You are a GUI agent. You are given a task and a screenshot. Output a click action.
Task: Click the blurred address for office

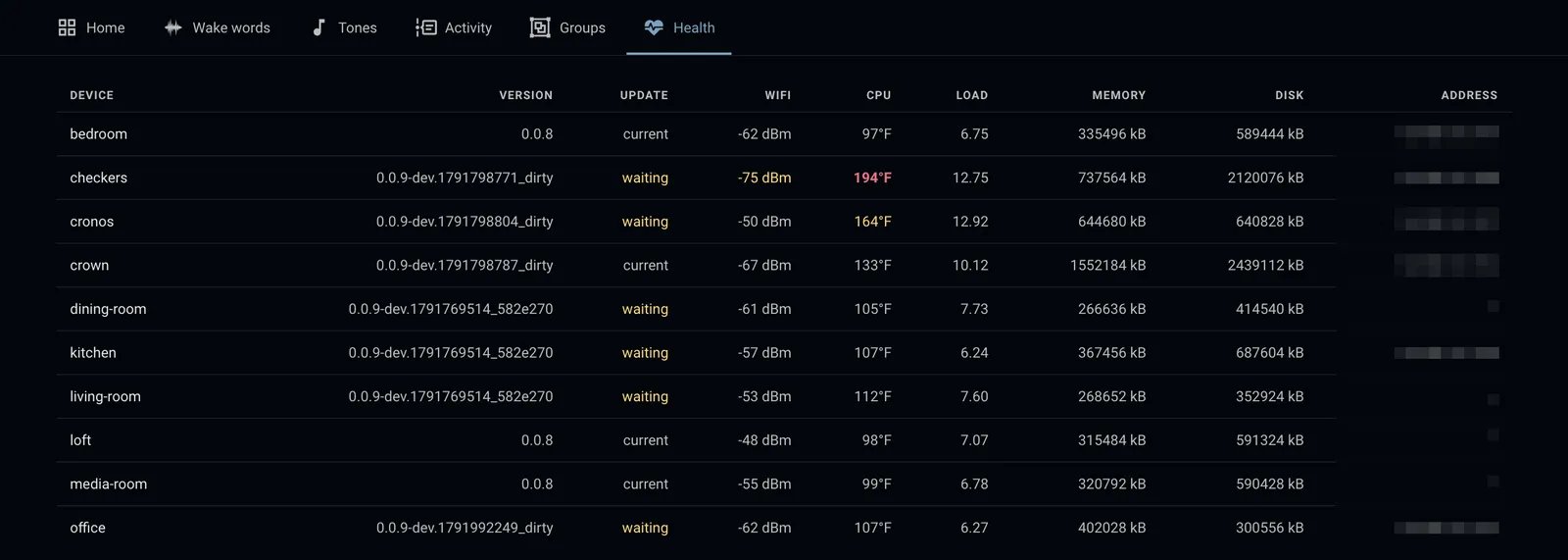point(1446,528)
